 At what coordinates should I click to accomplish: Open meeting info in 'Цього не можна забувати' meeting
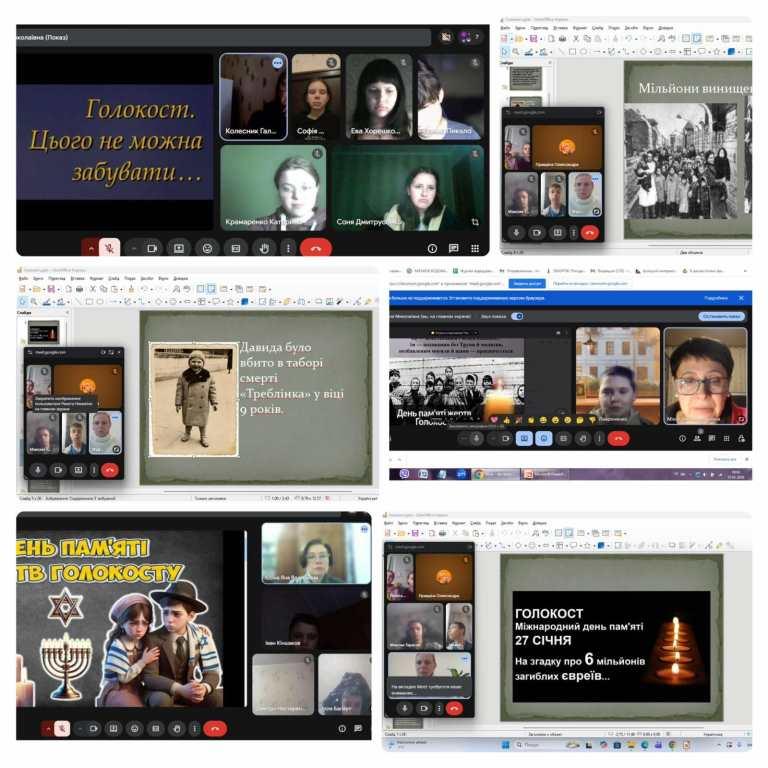(x=432, y=248)
